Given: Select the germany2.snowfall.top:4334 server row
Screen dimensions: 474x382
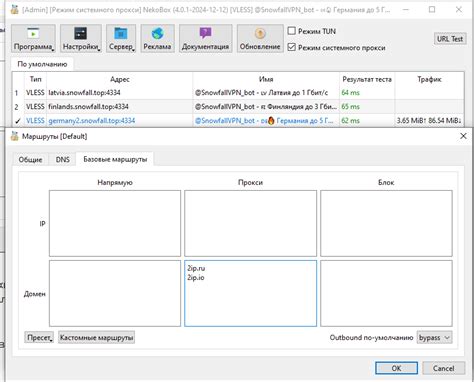Looking at the screenshot, I should pos(238,121).
